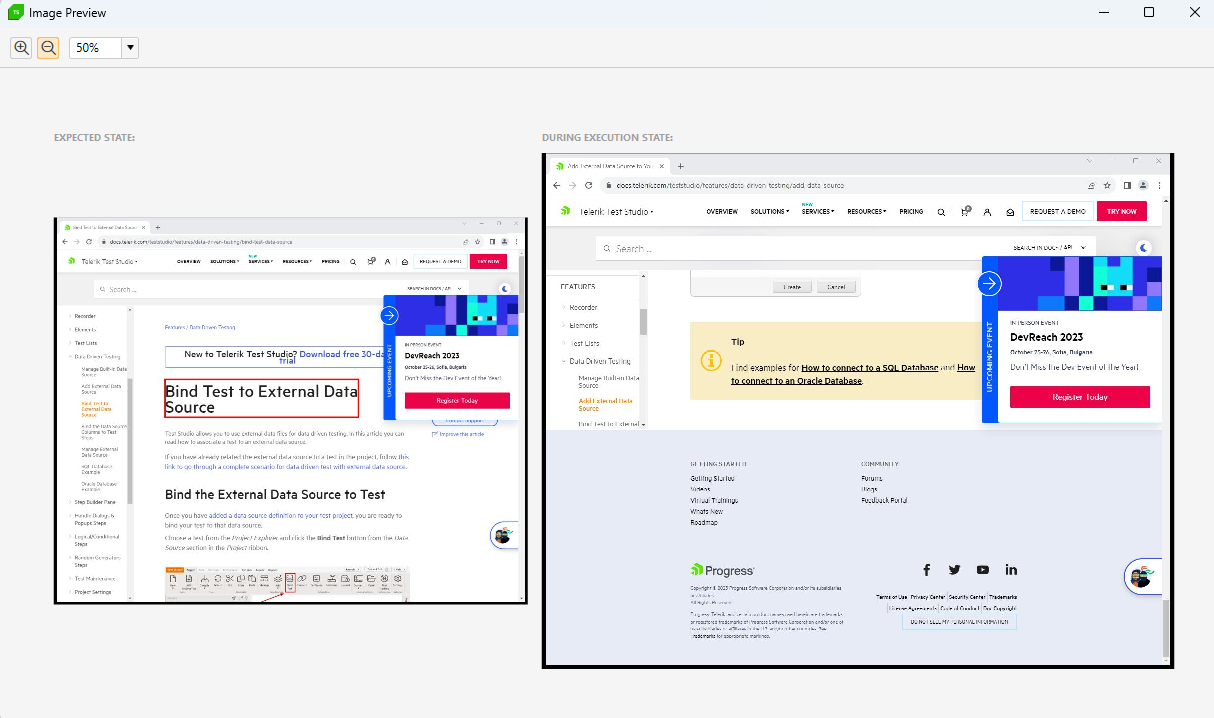
Task: Open the Virtual Trainings footer link
Action: 714,500
